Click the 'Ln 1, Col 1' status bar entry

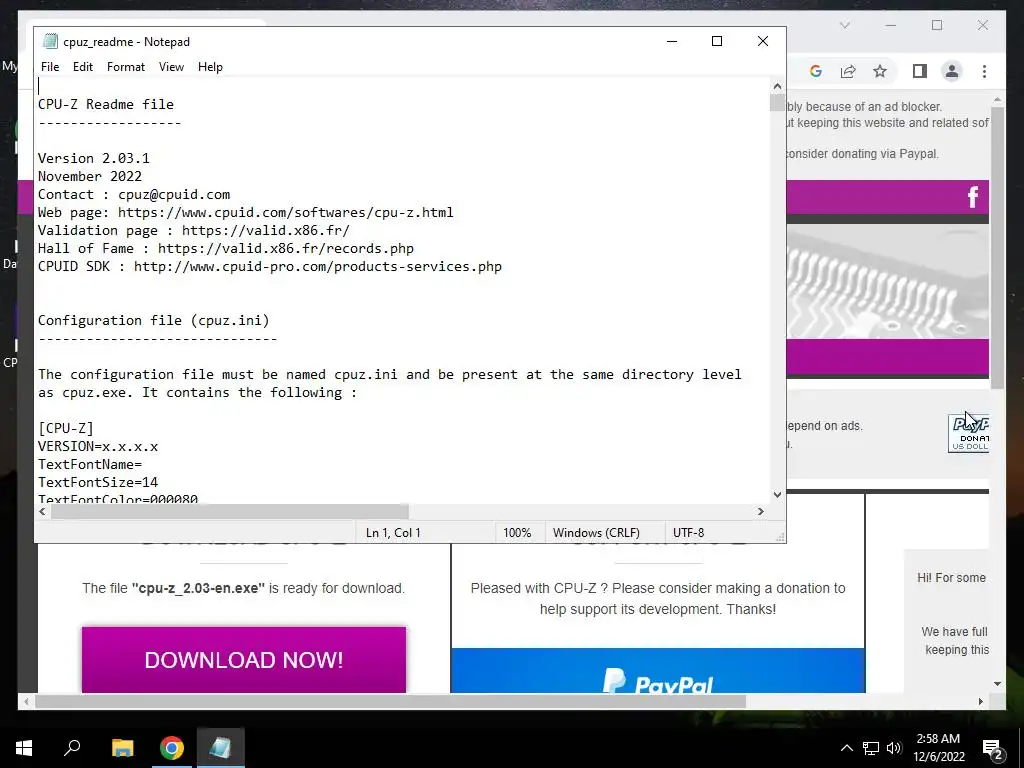coord(392,533)
